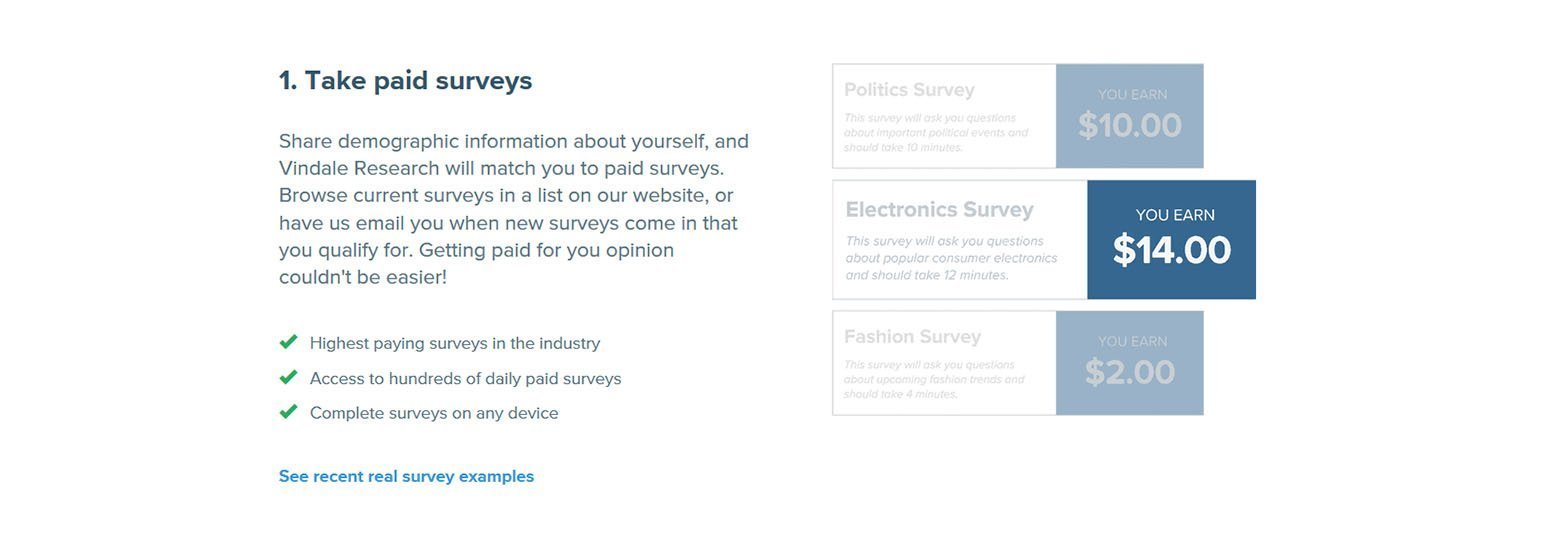The image size is (1554, 540).
Task: Select the Fashion Survey card title
Action: coord(912,337)
